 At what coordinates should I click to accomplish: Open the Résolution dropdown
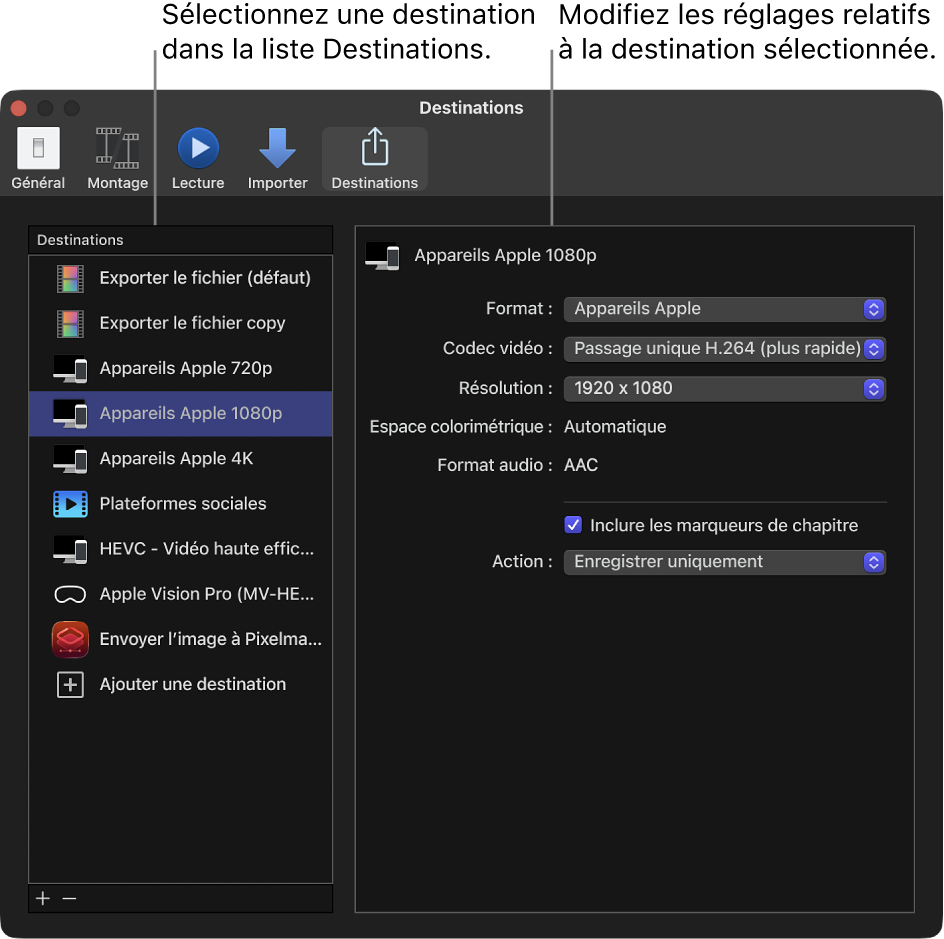[725, 389]
